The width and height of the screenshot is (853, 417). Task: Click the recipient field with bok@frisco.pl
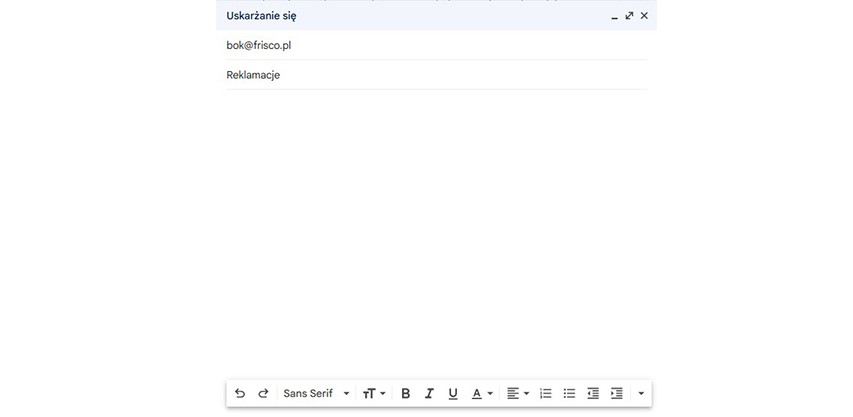pyautogui.click(x=437, y=46)
